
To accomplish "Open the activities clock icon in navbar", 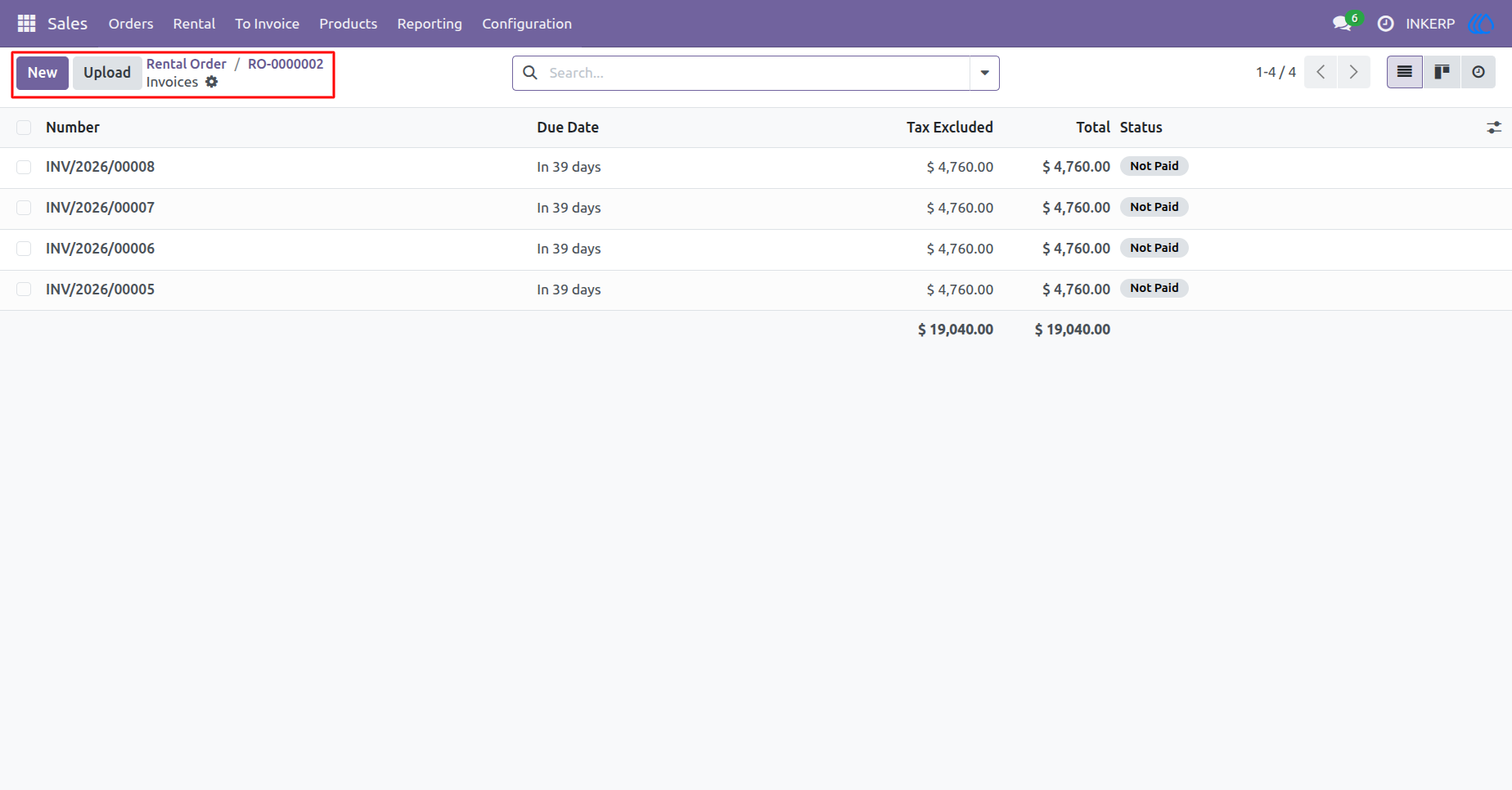I will pyautogui.click(x=1385, y=24).
